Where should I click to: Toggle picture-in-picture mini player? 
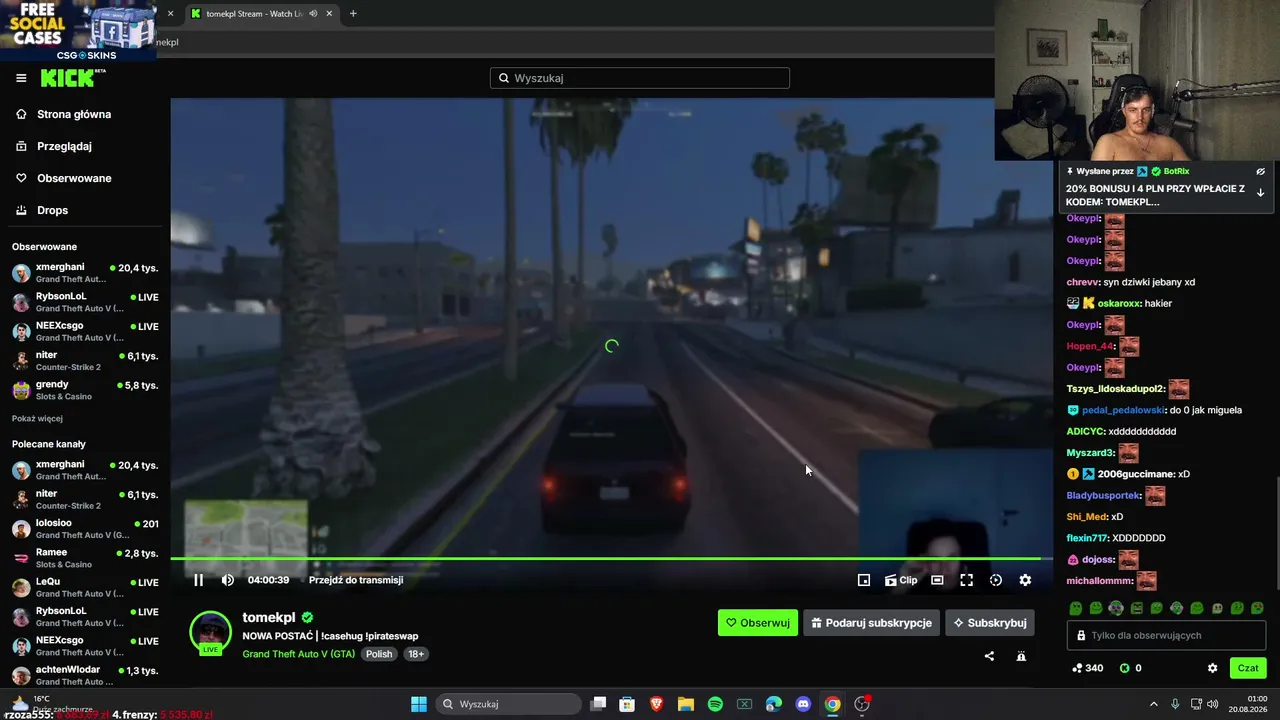864,580
